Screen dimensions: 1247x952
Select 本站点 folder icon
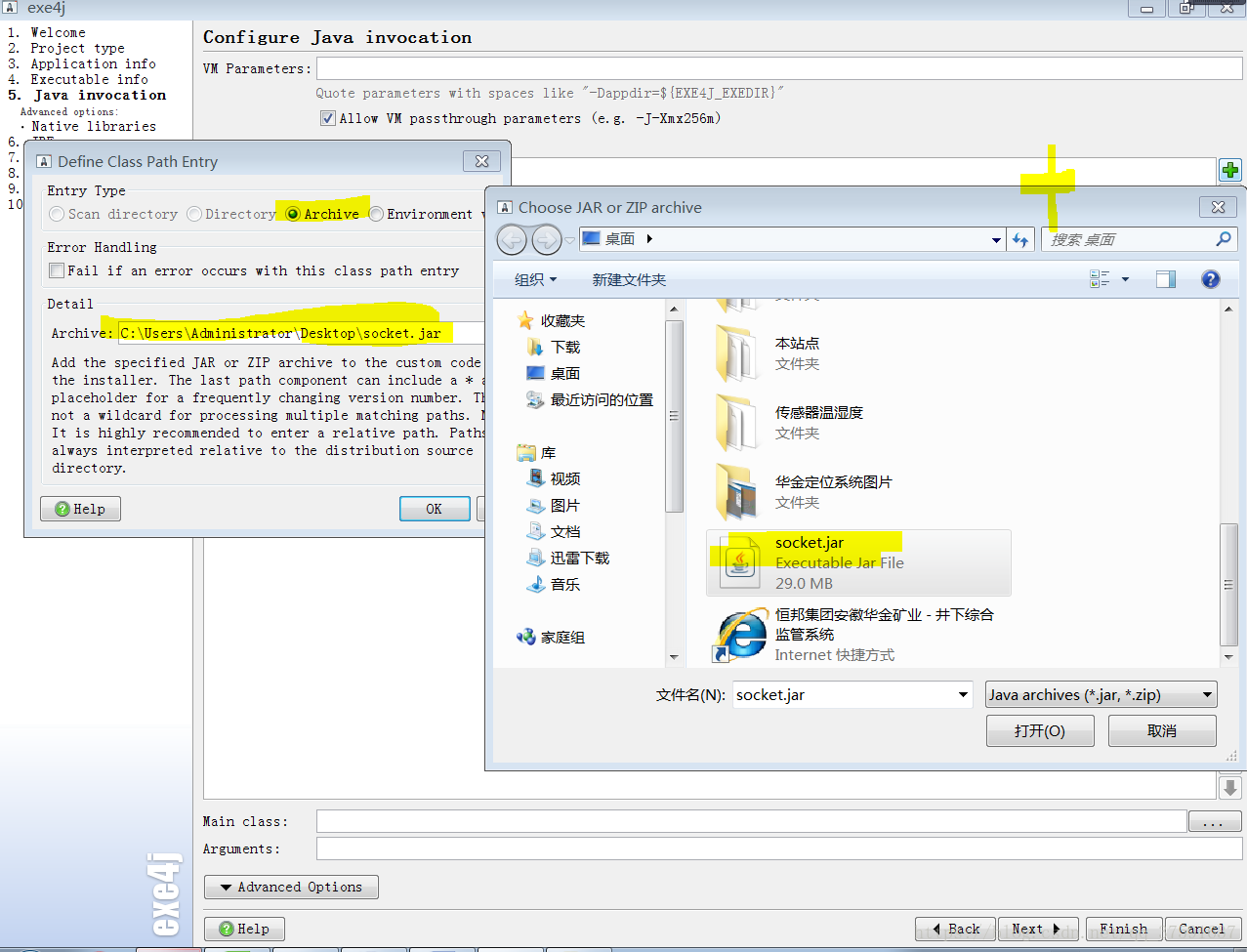tap(738, 353)
